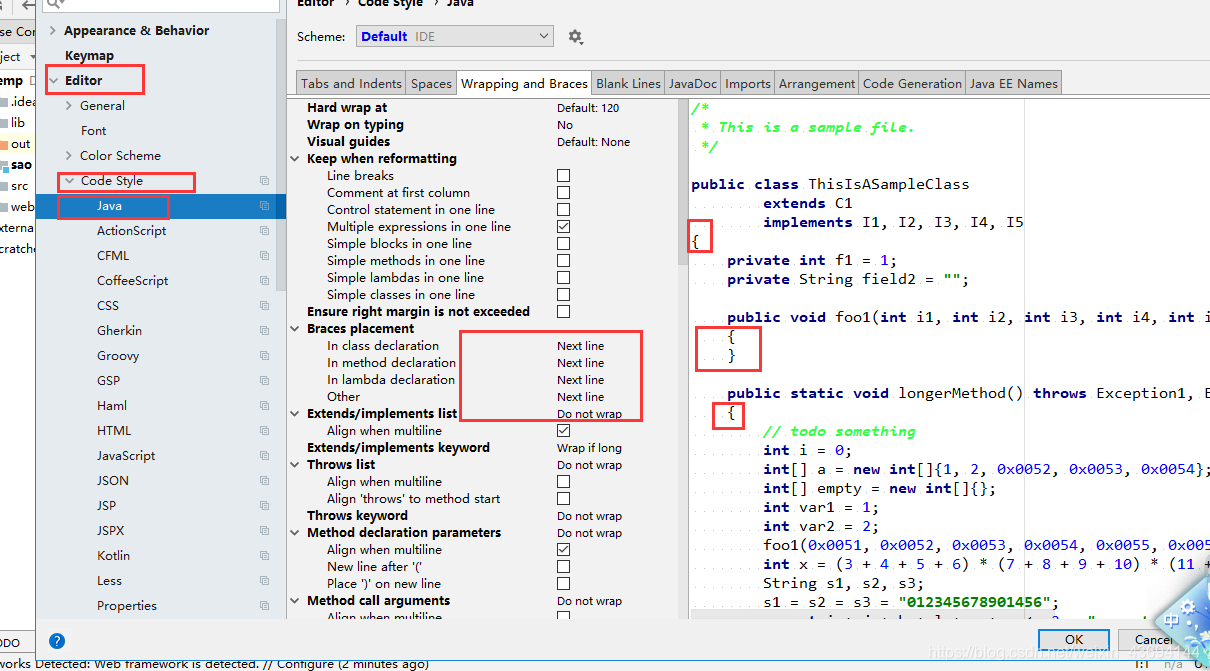
Task: Expand the Color Scheme node
Action: point(69,156)
